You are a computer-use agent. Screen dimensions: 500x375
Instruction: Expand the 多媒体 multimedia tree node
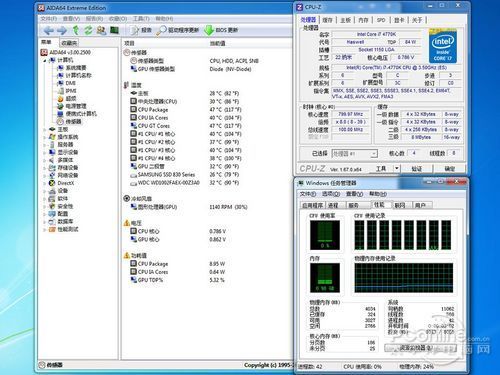(x=45, y=160)
